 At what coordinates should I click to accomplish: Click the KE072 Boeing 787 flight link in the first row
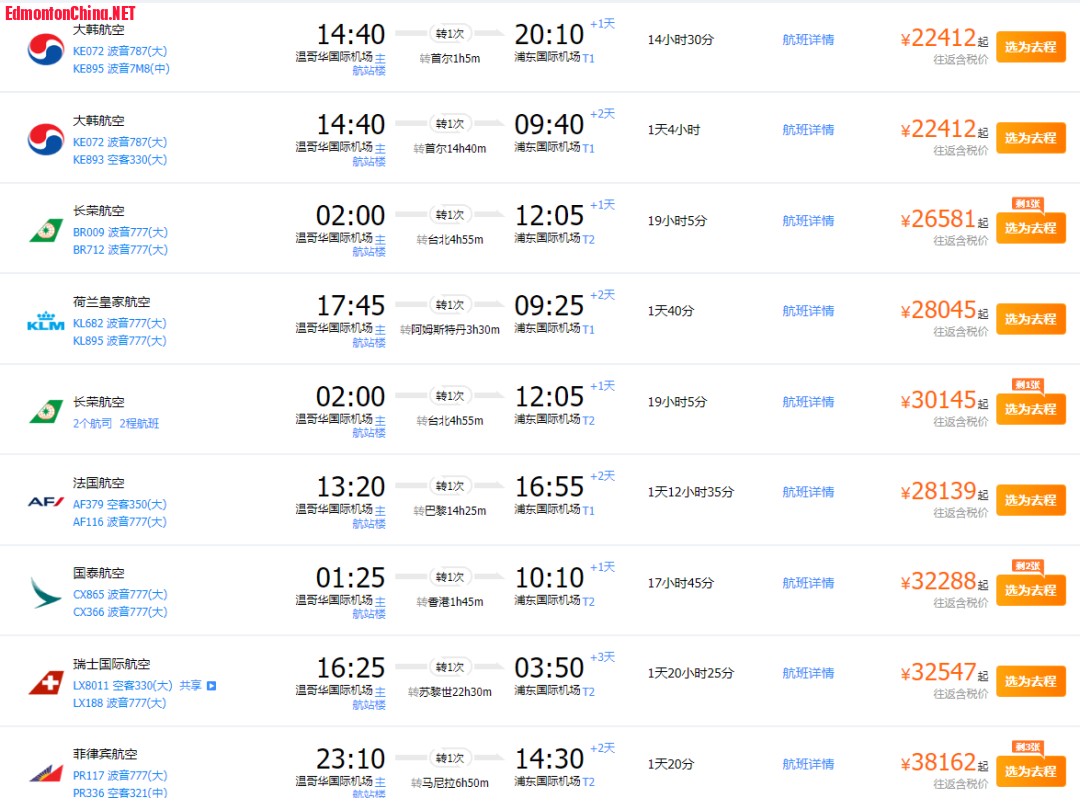tap(120, 51)
